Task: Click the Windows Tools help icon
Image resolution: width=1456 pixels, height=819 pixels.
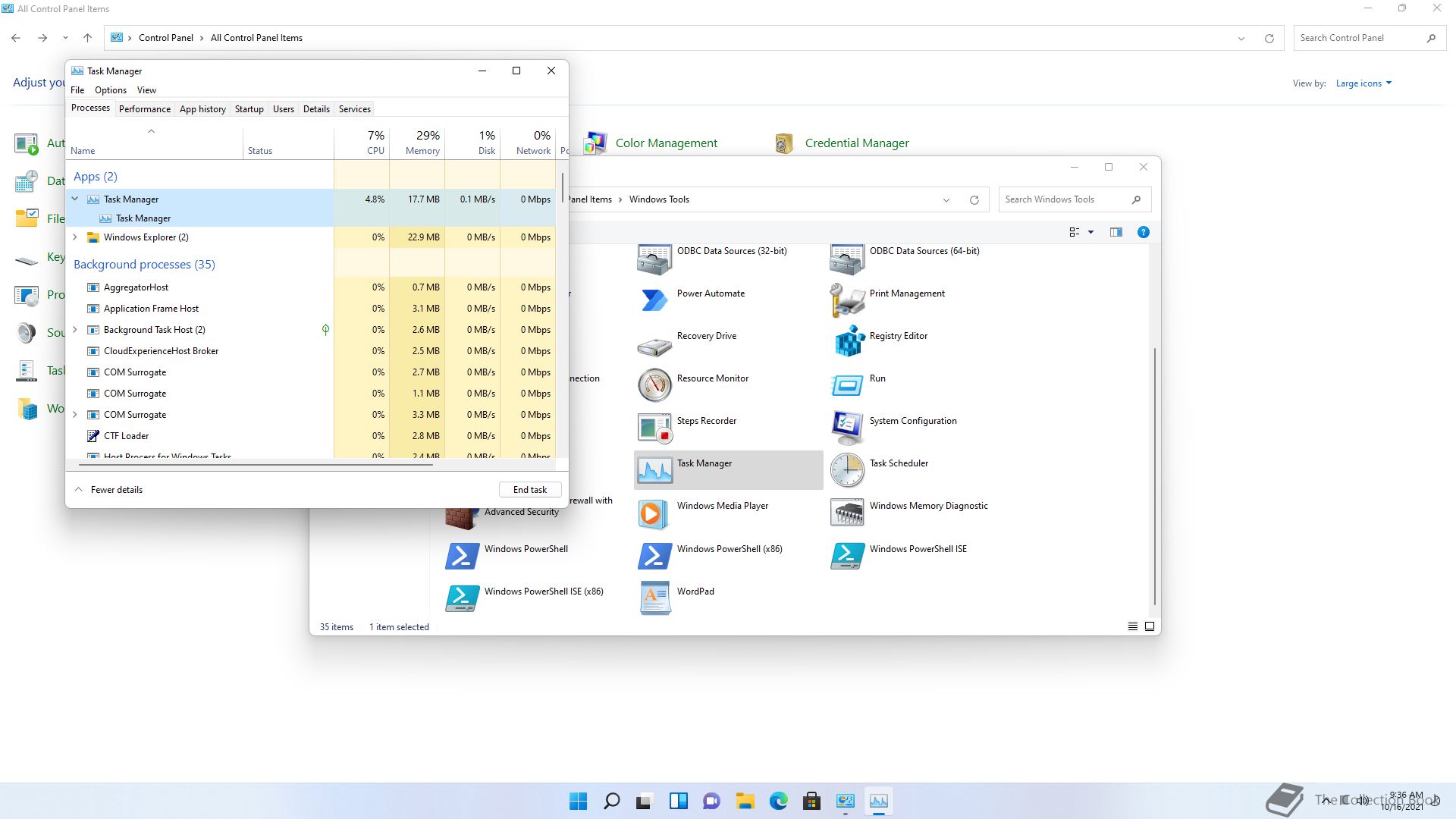Action: click(1143, 232)
